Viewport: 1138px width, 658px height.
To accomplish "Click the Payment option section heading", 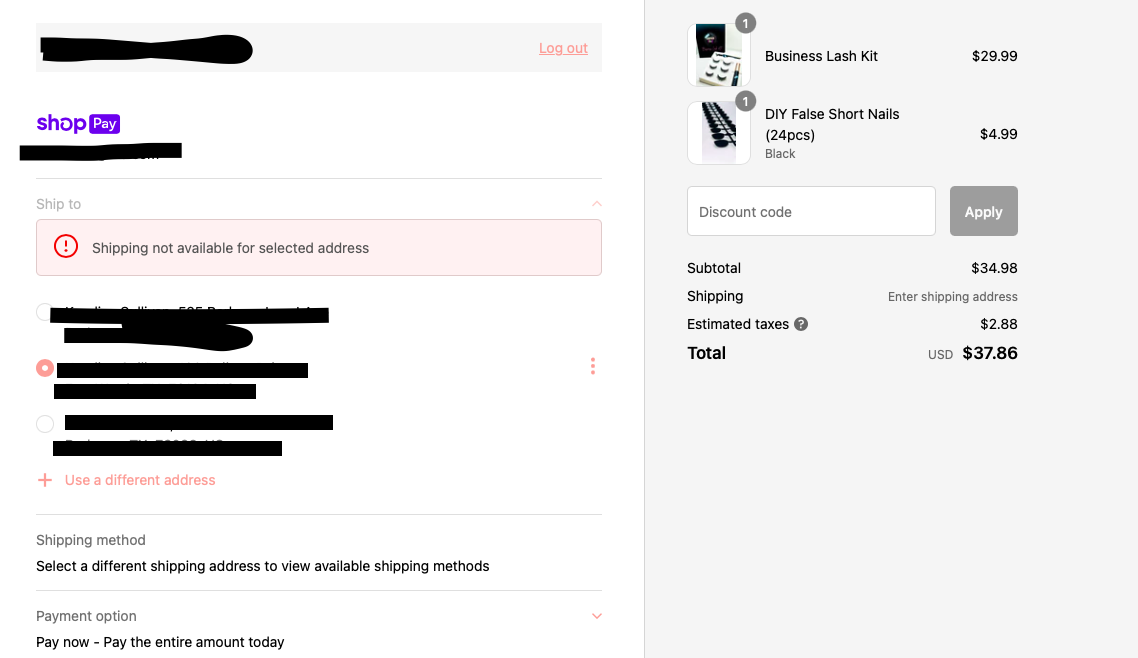I will pos(86,616).
